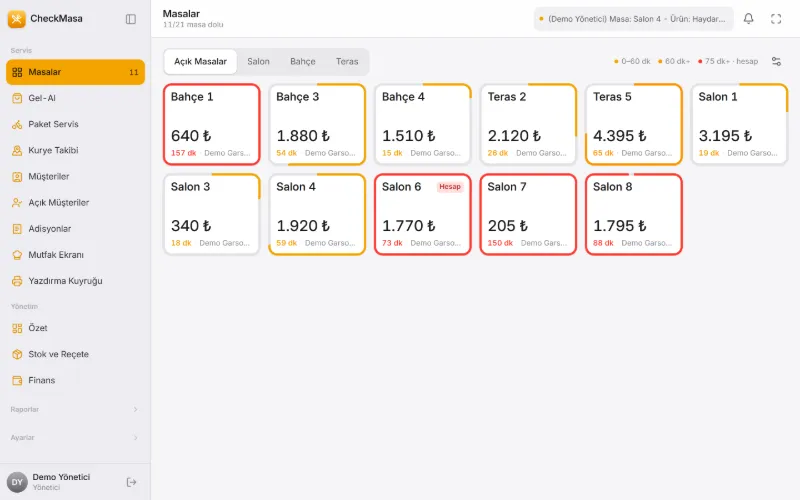This screenshot has height=500, width=800.
Task: Open the Bahçe 1 table card
Action: (211, 124)
